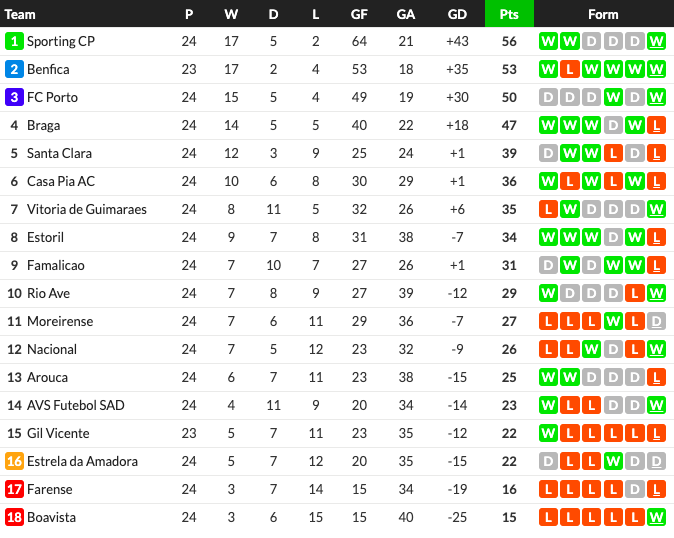Click the GF column header
The width and height of the screenshot is (674, 538).
[359, 14]
